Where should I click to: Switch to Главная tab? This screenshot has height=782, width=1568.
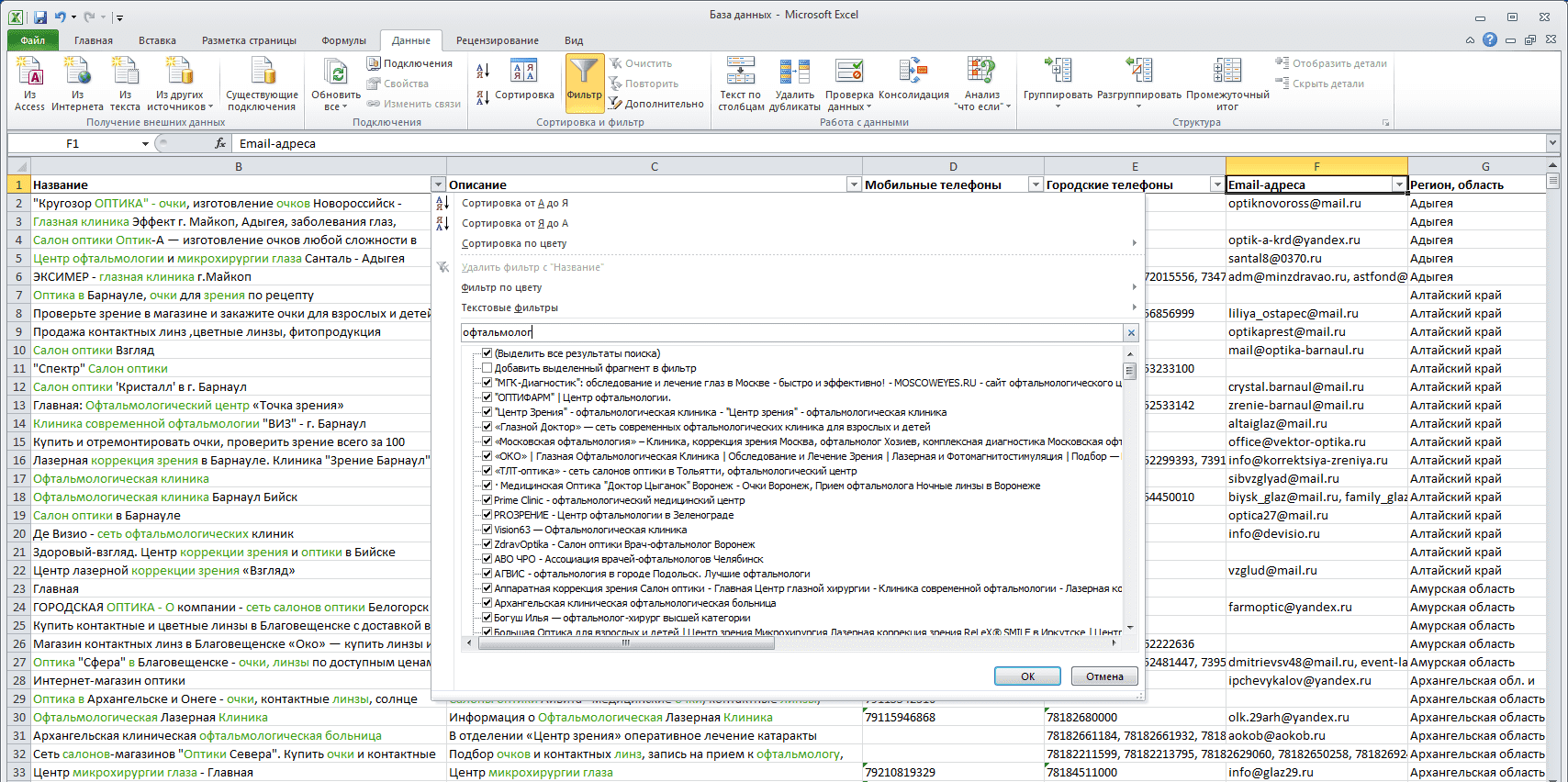coord(94,40)
